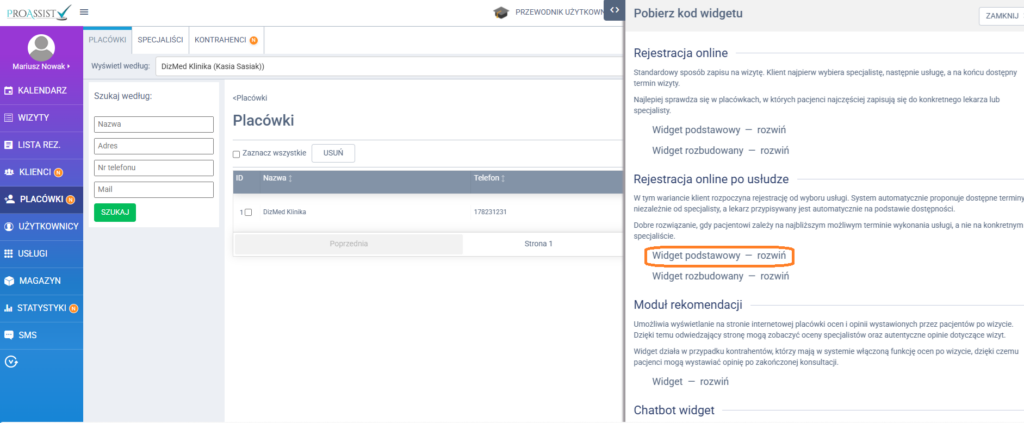Expand the Mariusz Nowak user menu
1024x423 pixels.
point(41,66)
